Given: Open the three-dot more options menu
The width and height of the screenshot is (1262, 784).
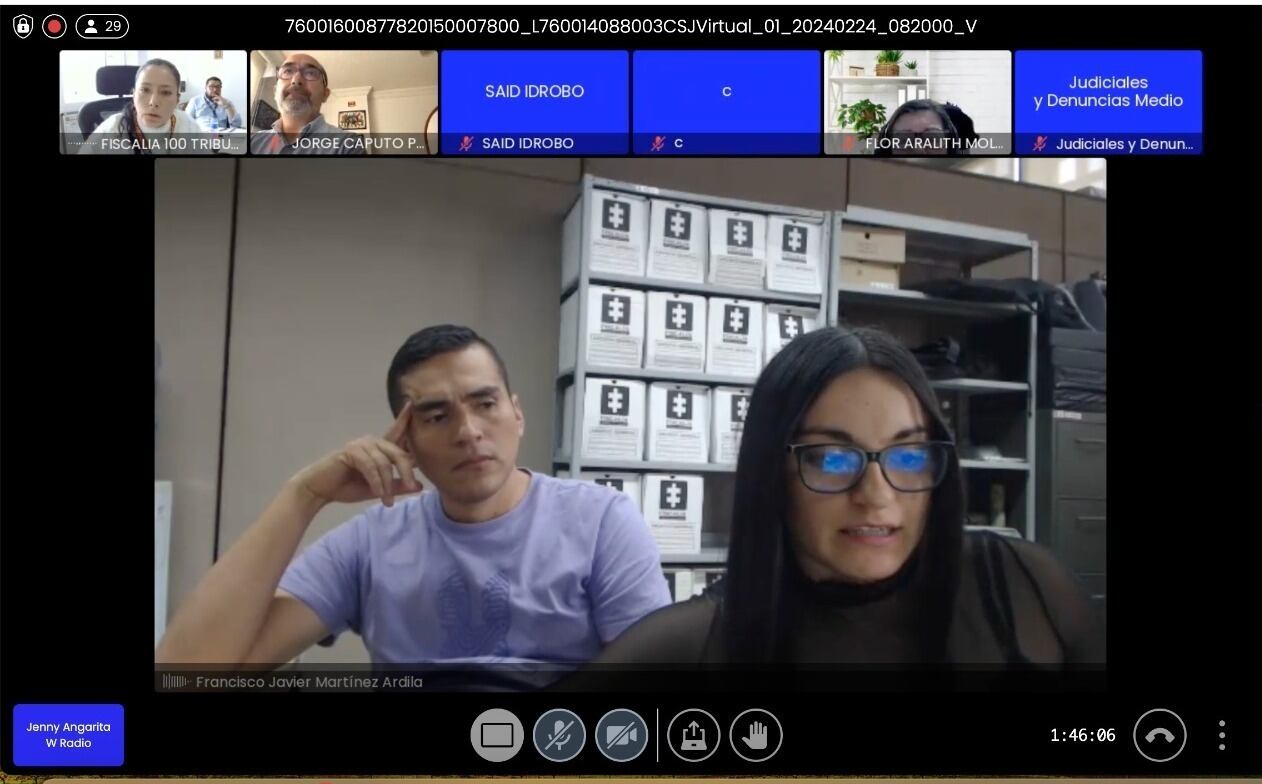Looking at the screenshot, I should point(1222,736).
